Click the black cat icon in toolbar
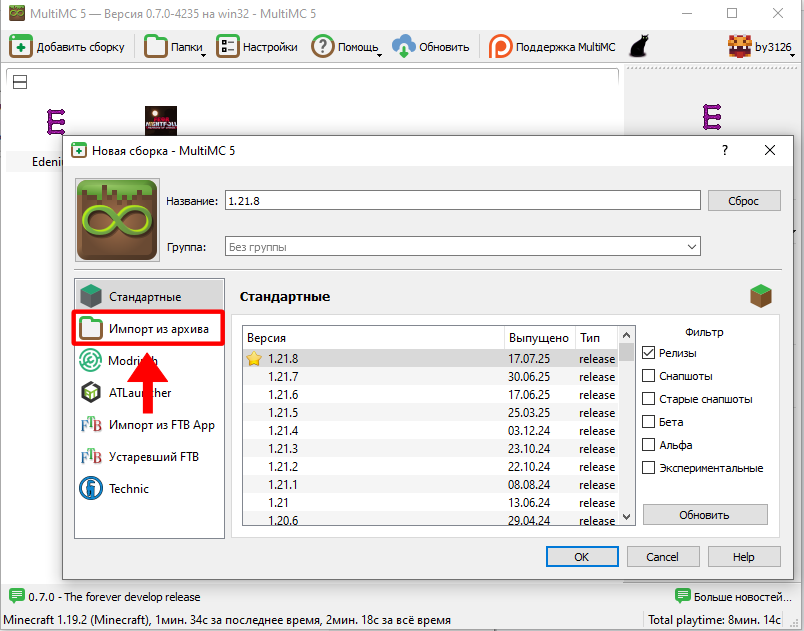The height and width of the screenshot is (631, 804). (639, 47)
